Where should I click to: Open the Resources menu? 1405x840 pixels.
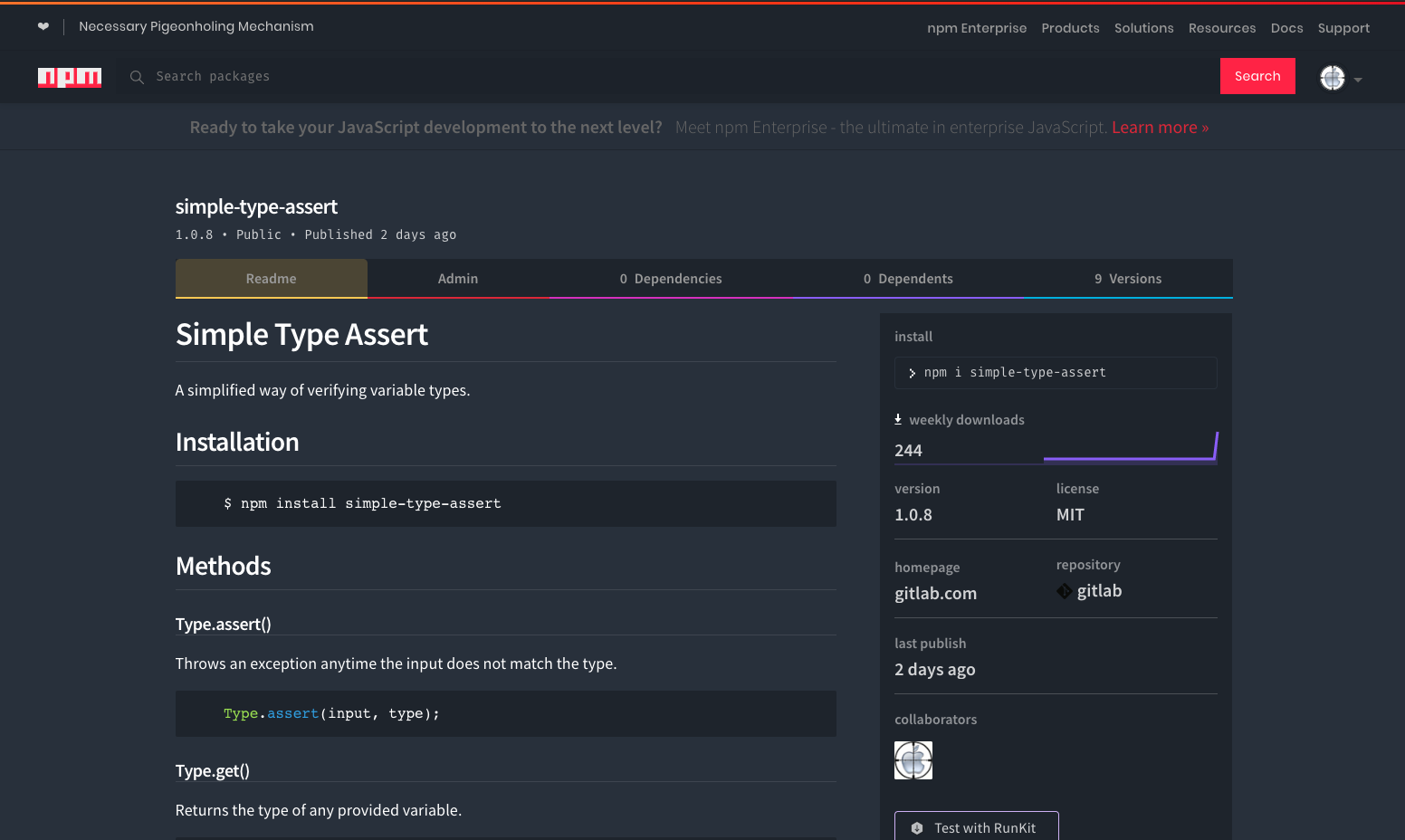point(1222,28)
